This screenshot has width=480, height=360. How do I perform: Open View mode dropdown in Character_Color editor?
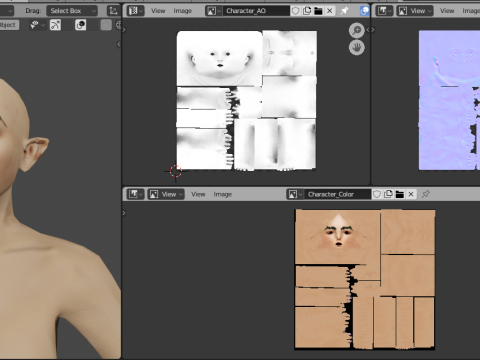[166, 194]
